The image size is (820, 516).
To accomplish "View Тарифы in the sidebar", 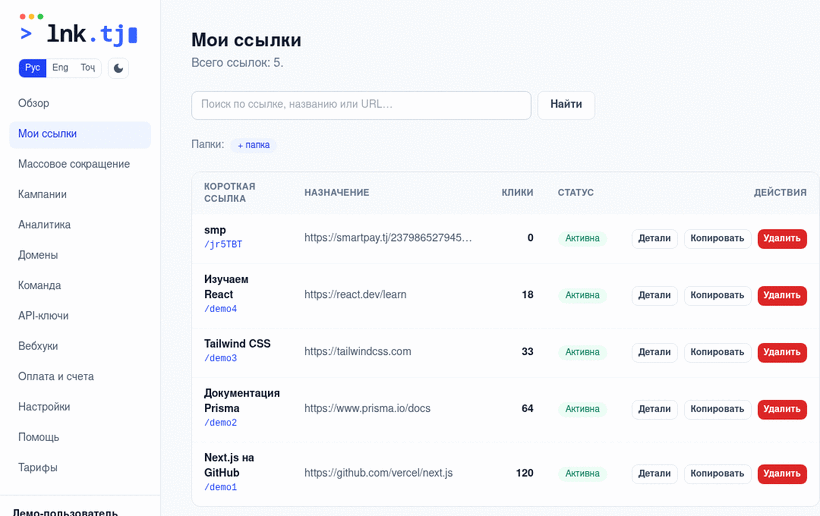I will pyautogui.click(x=80, y=467).
